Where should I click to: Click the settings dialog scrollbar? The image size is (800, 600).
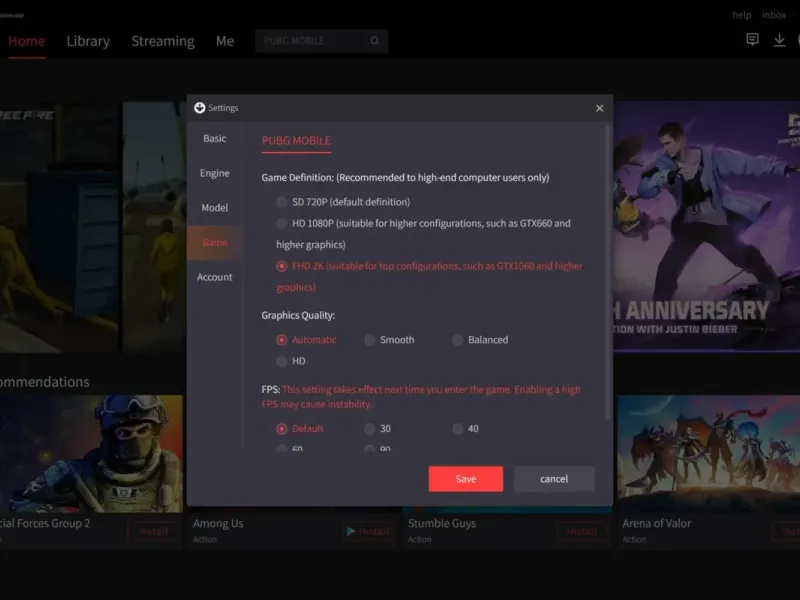(x=607, y=273)
